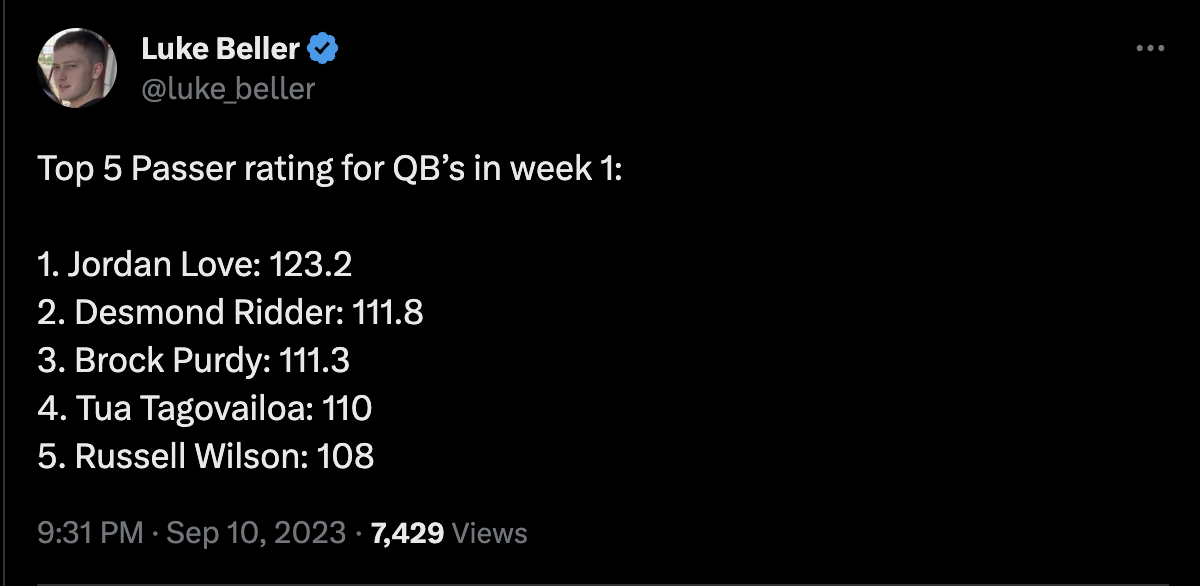This screenshot has height=586, width=1200.
Task: Open Luke Beller's profile picture
Action: click(77, 67)
